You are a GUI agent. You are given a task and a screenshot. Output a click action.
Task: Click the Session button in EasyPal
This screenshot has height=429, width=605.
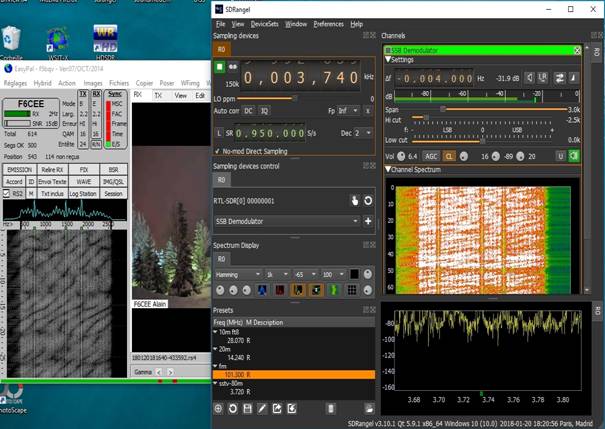pos(113,193)
